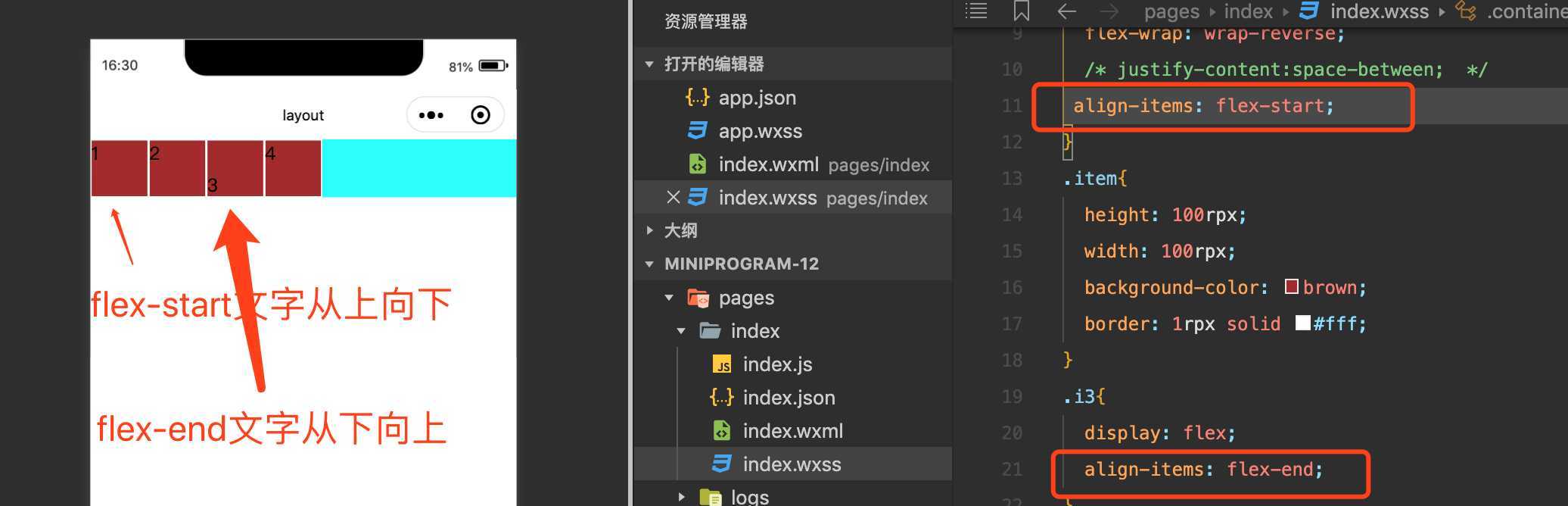The width and height of the screenshot is (1568, 506).
Task: Click the editor outline list icon
Action: 976,11
